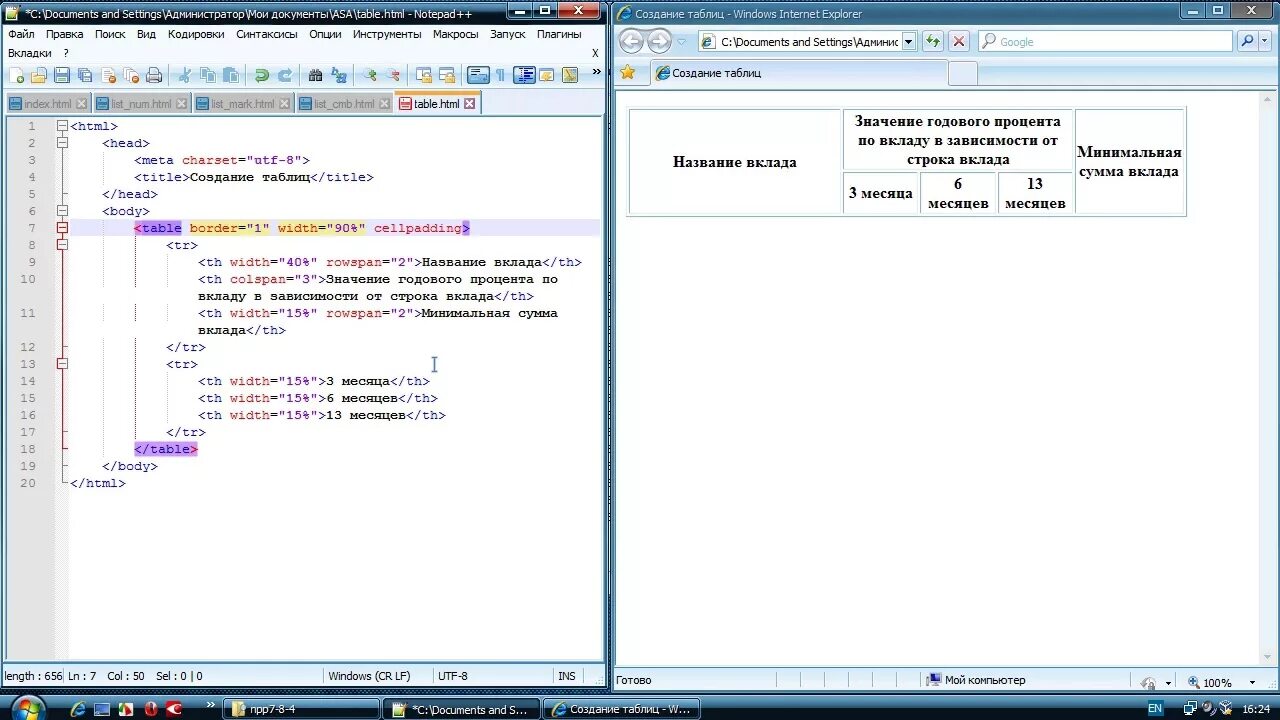
Task: Toggle show all characters pilcrow button
Action: pos(501,75)
